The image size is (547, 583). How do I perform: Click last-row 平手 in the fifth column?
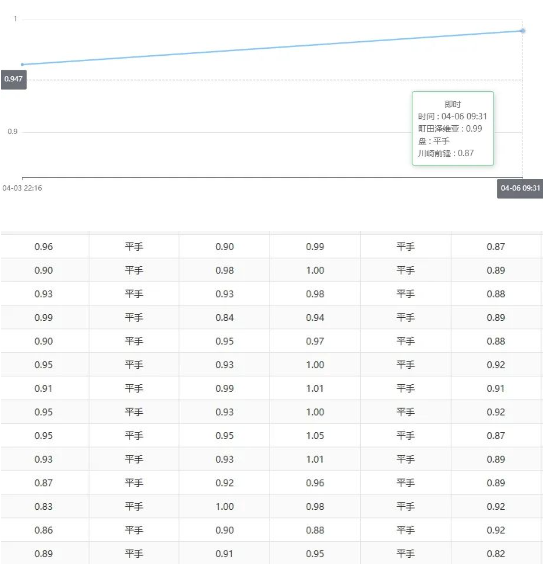[x=405, y=554]
